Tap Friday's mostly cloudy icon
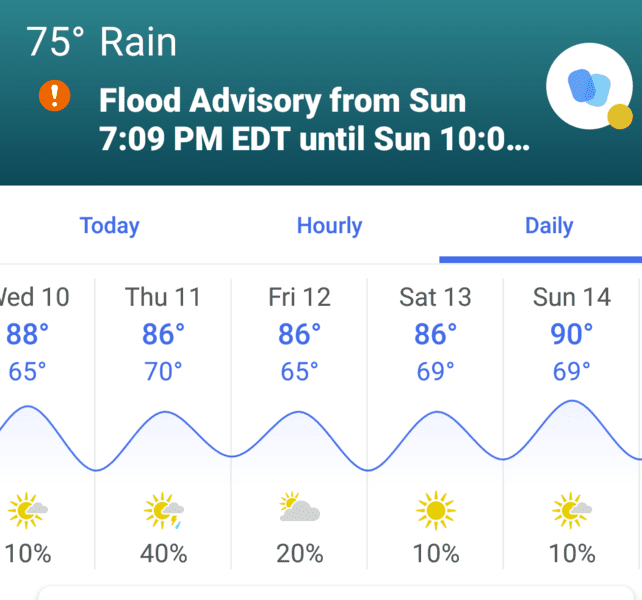The height and width of the screenshot is (600, 642). coord(300,507)
